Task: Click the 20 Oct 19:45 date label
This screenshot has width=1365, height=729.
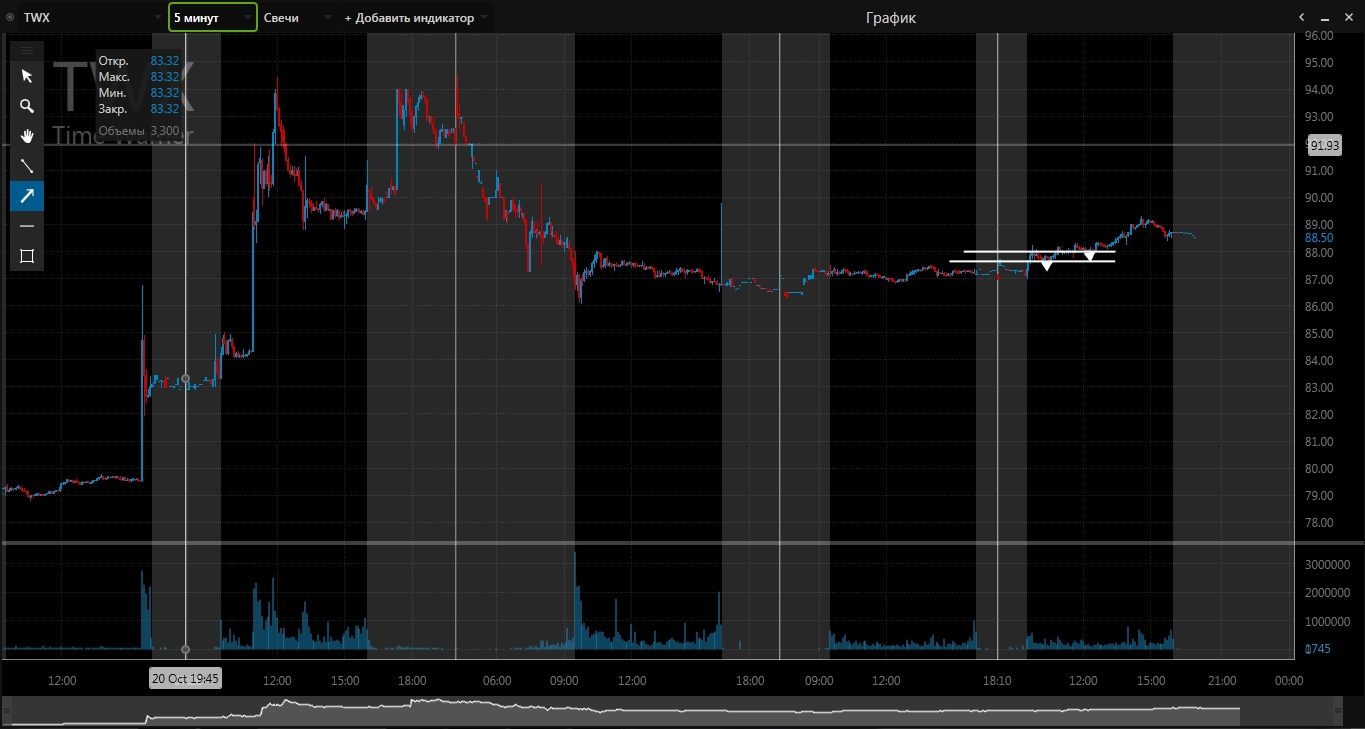Action: click(x=186, y=678)
